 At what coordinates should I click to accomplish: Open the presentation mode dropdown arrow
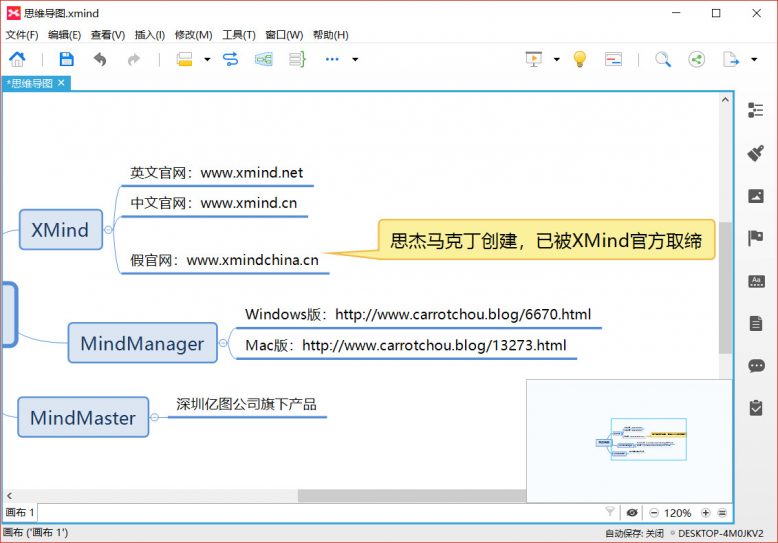pyautogui.click(x=556, y=60)
